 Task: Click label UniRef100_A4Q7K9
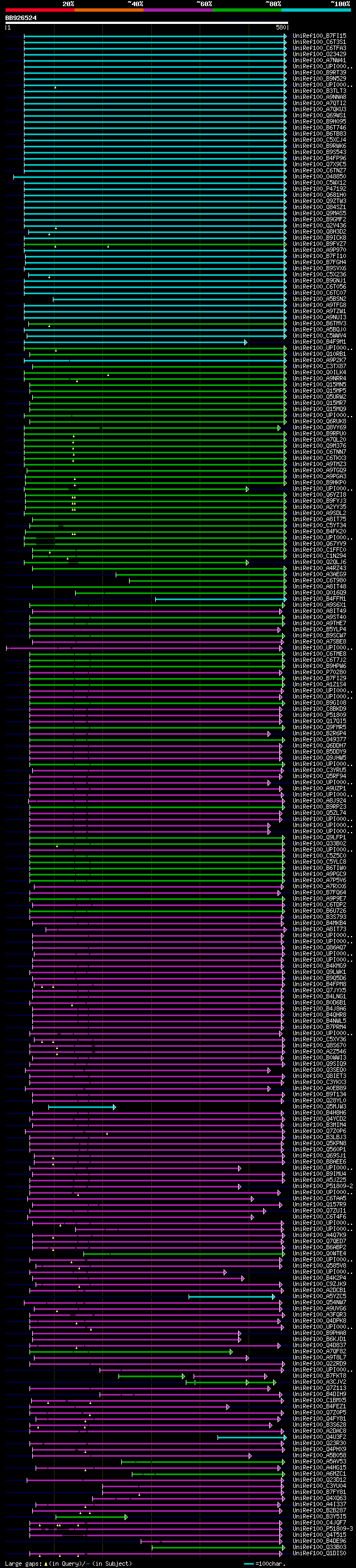pos(319,1235)
